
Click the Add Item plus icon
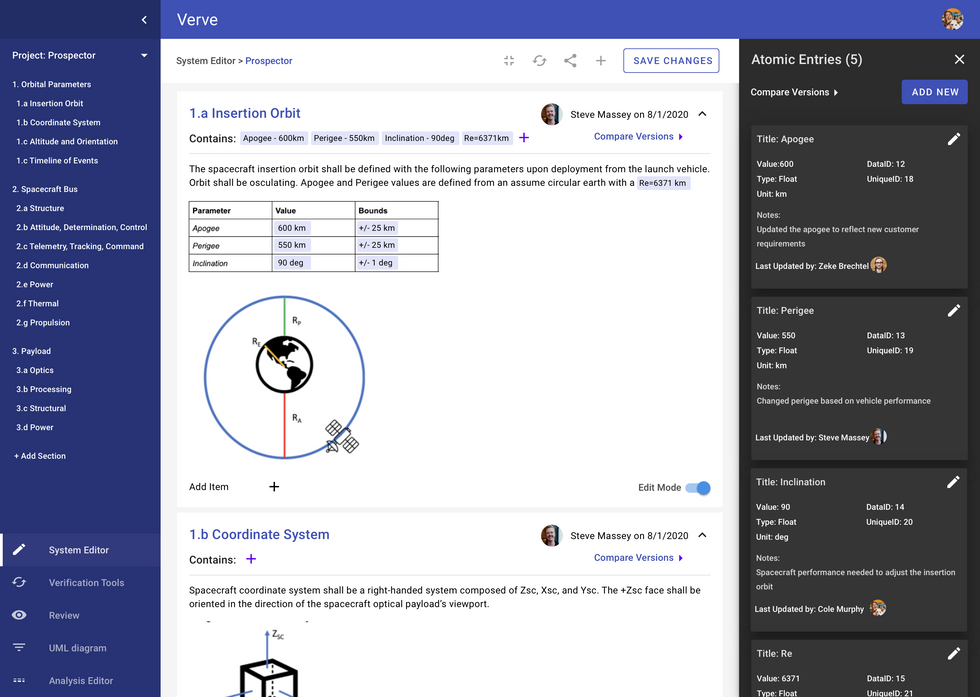[274, 486]
